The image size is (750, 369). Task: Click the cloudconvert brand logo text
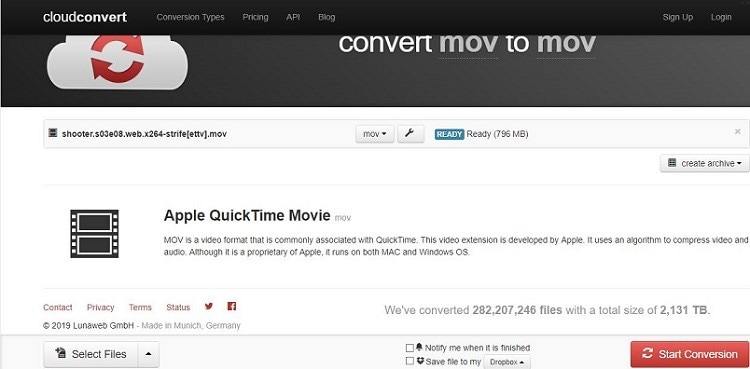pos(85,17)
